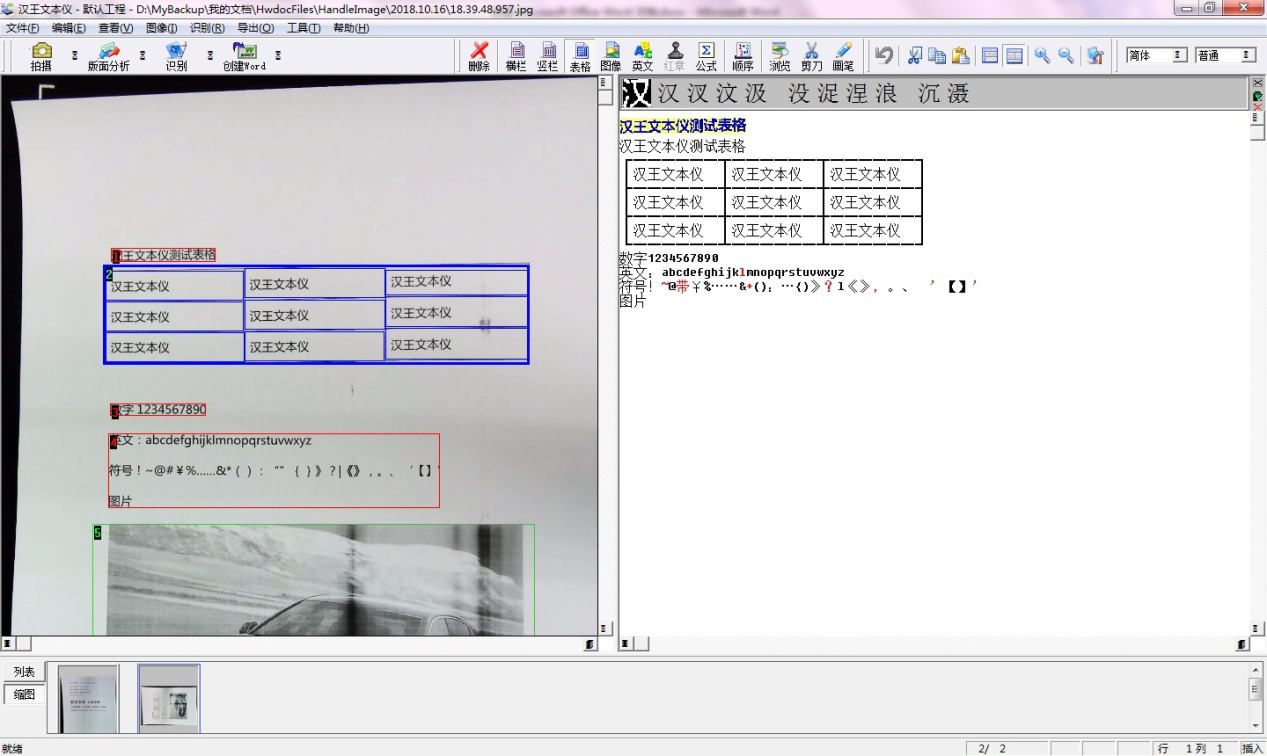This screenshot has height=756, width=1267.
Task: Click 创建Word to create document
Action: click(x=244, y=56)
